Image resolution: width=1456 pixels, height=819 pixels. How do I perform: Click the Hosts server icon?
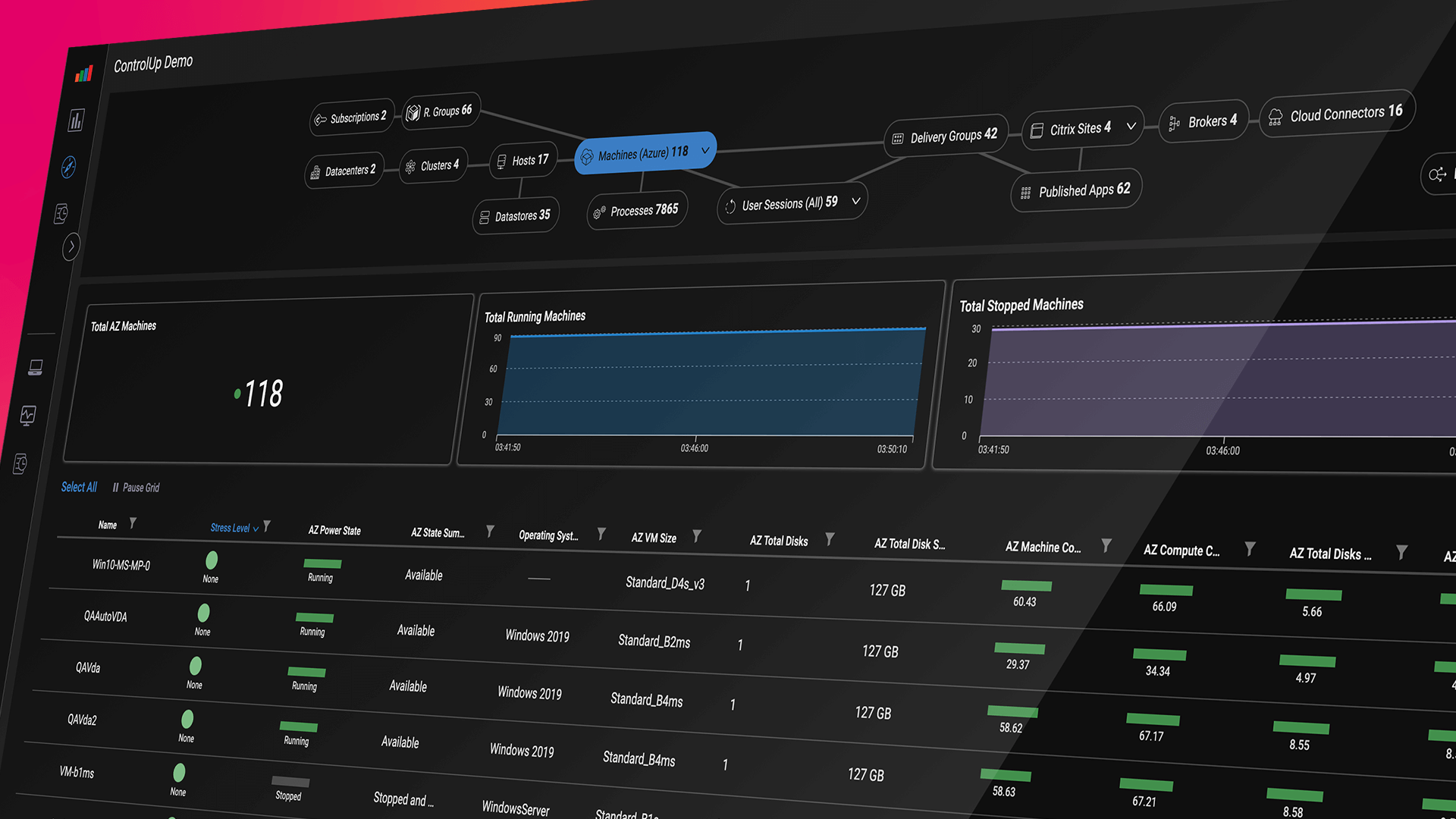[x=501, y=162]
